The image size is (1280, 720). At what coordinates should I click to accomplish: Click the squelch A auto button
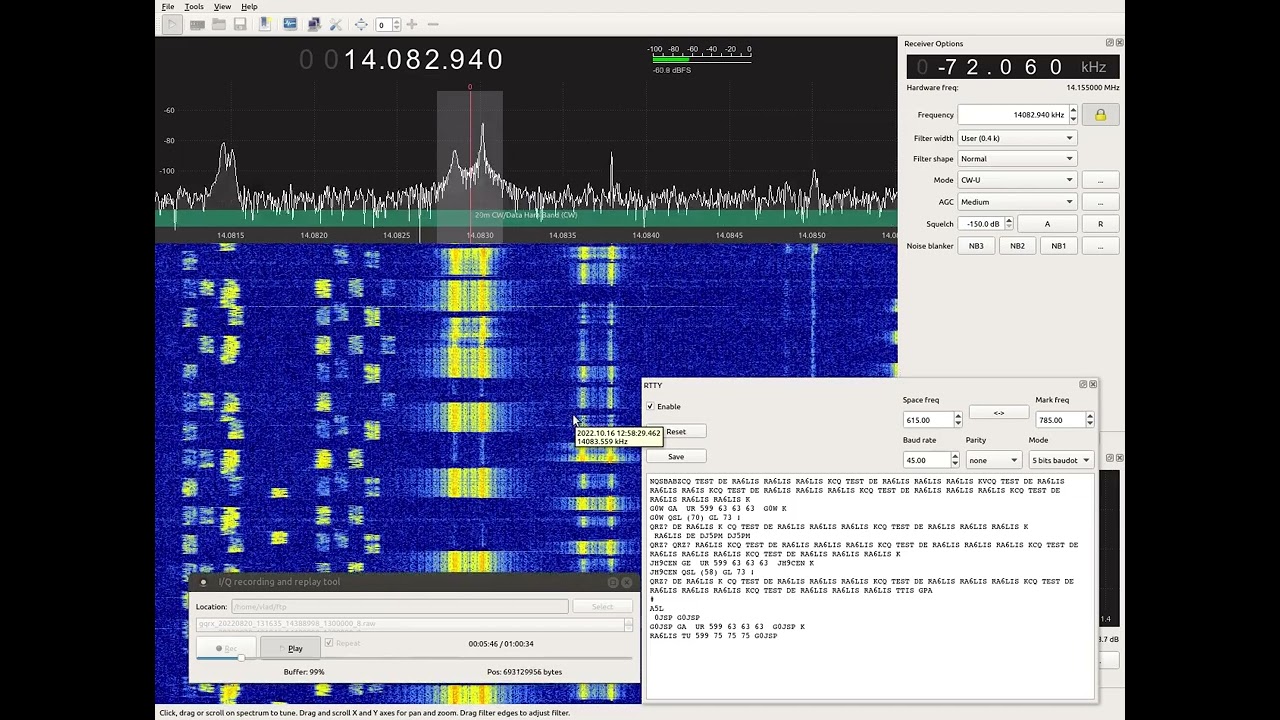click(1047, 224)
